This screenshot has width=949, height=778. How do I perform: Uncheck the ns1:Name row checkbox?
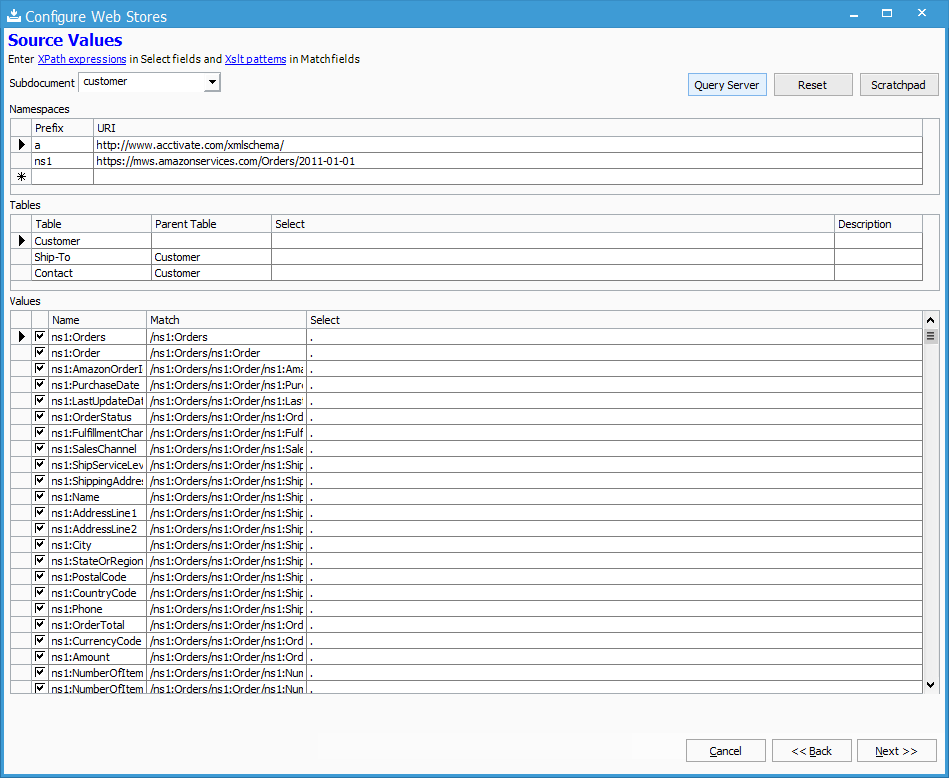(40, 496)
